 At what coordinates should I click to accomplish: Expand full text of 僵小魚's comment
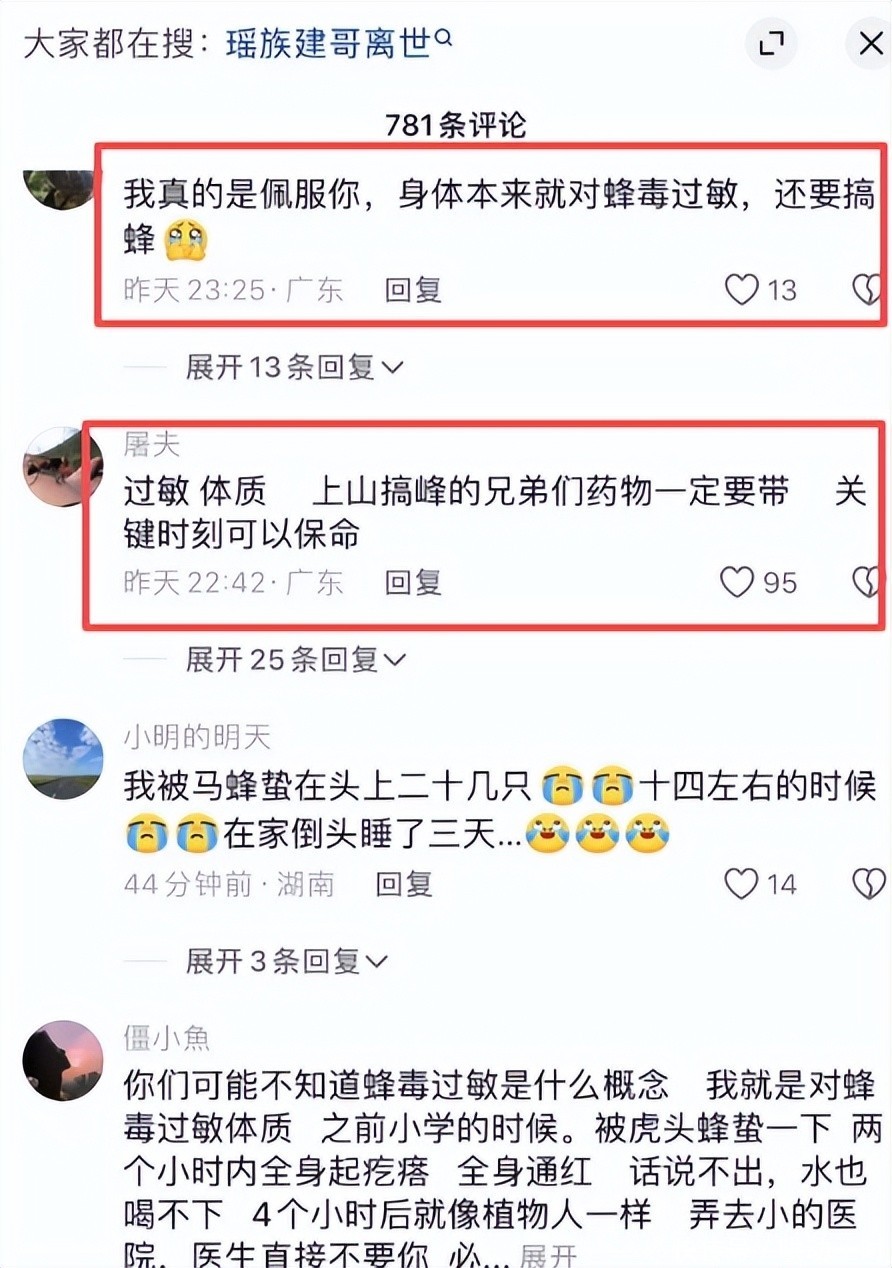pyautogui.click(x=549, y=1256)
